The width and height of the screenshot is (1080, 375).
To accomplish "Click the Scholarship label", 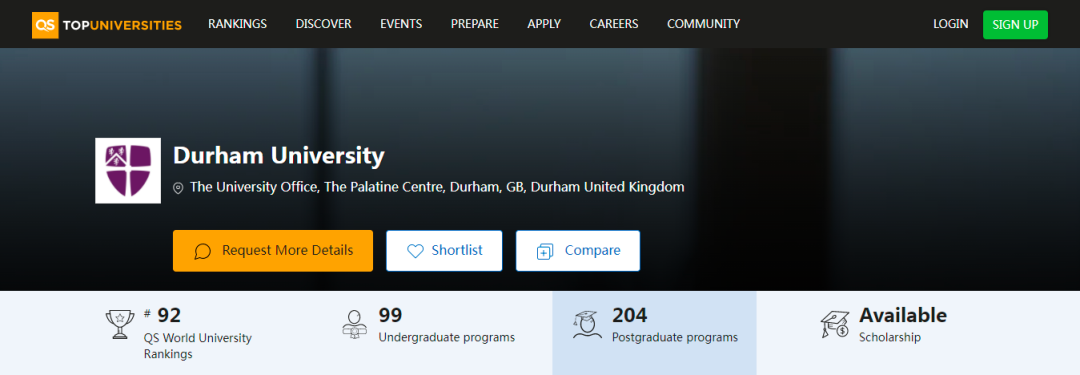I will (890, 338).
